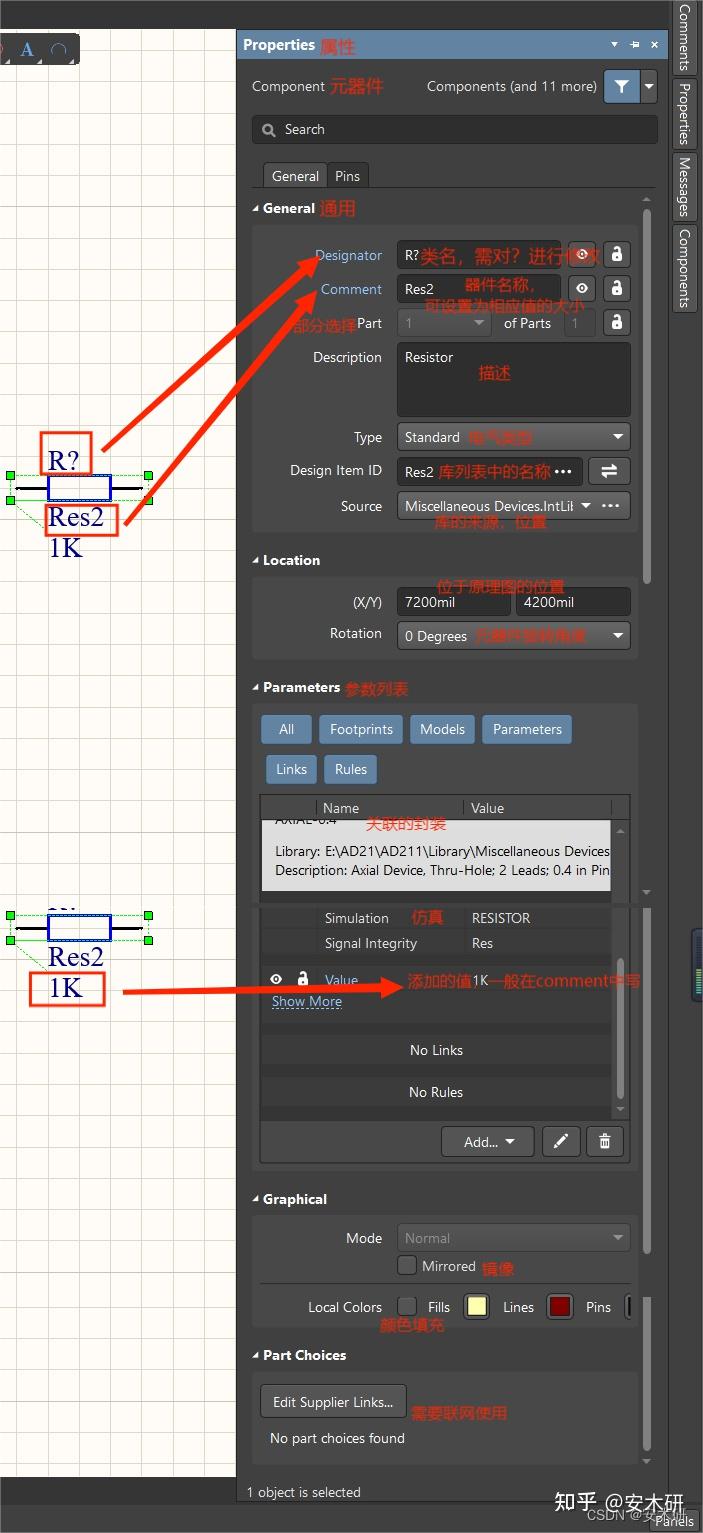
Task: Open the Messages side panel tab
Action: [685, 186]
